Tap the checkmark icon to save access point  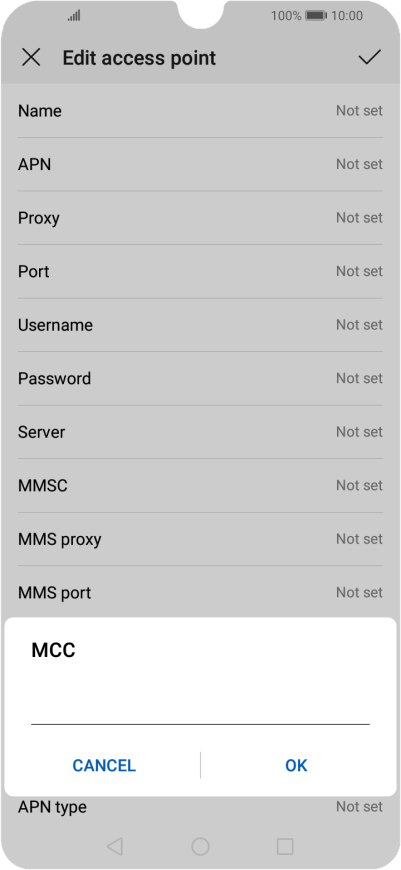pos(369,57)
